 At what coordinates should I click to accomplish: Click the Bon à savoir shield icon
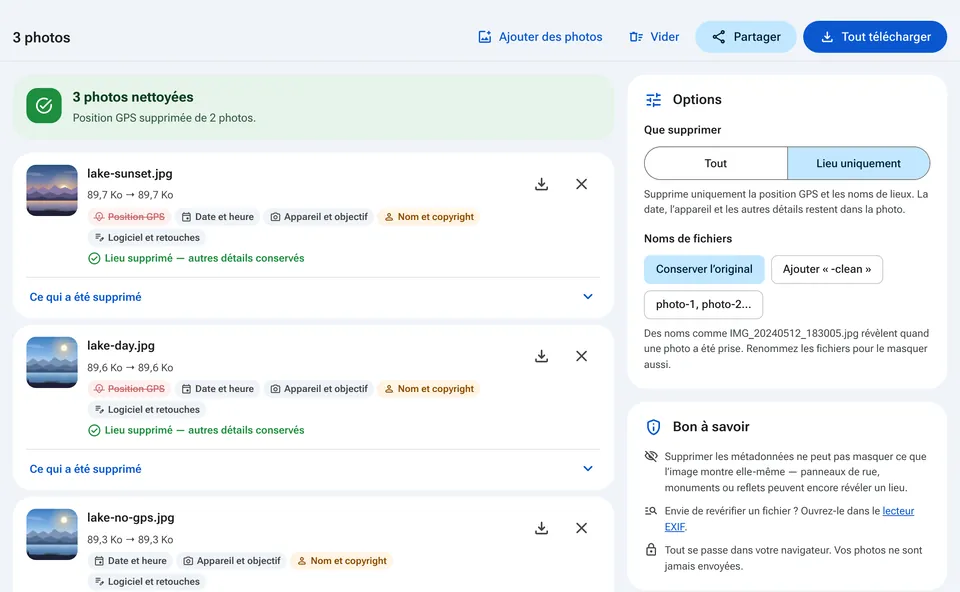653,427
